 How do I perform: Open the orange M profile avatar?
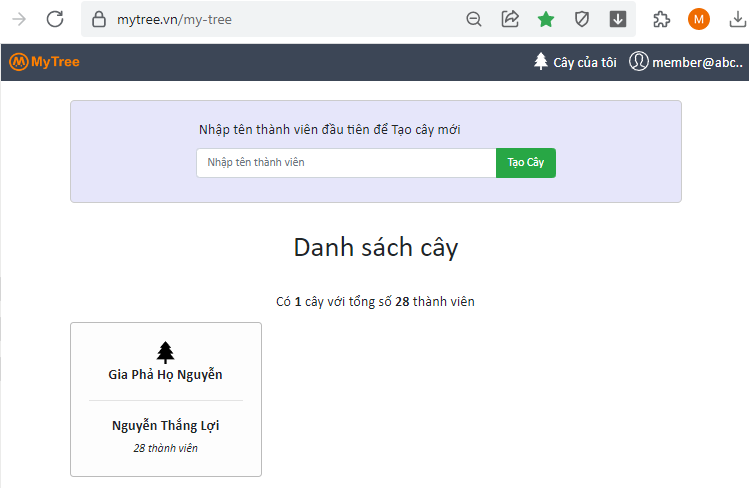(x=699, y=19)
